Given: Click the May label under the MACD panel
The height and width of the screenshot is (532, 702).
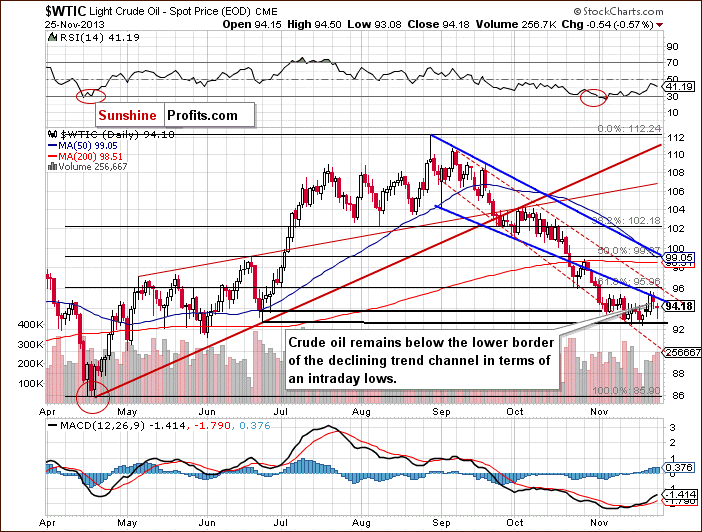Looking at the screenshot, I should point(127,523).
